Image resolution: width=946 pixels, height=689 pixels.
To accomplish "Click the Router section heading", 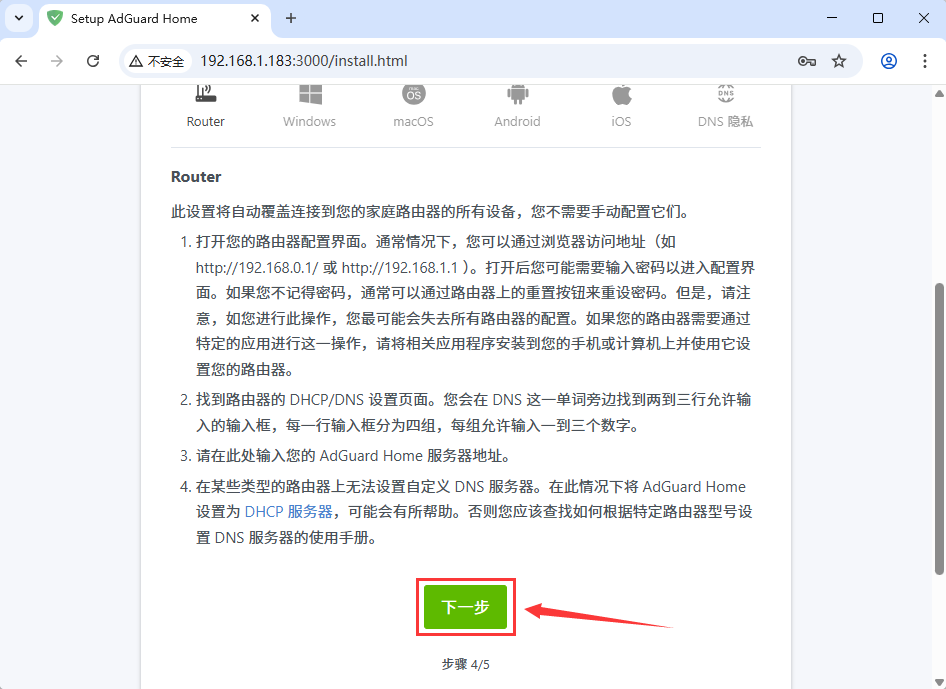I will (196, 177).
